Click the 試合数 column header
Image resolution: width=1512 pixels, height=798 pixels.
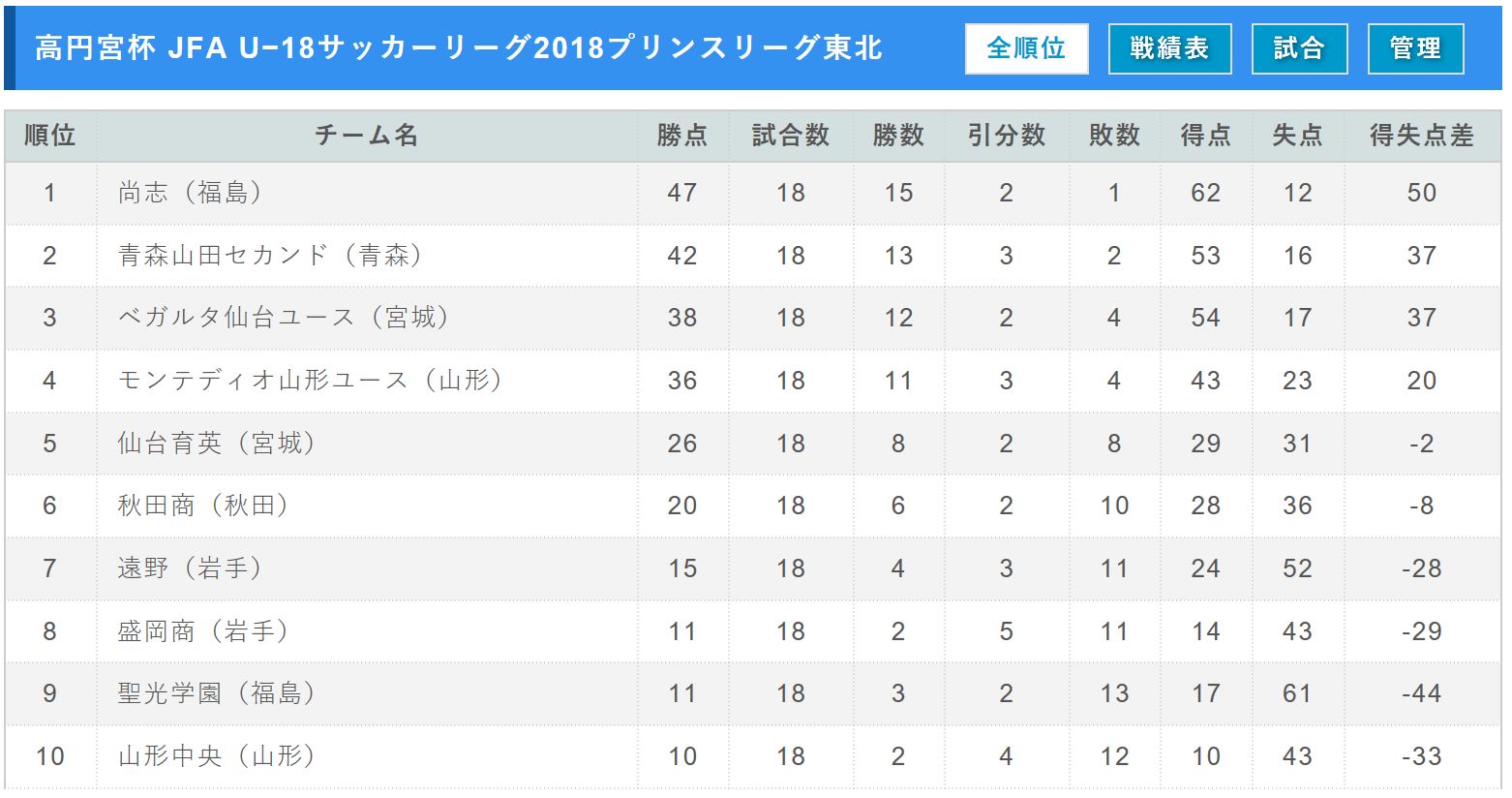[790, 136]
